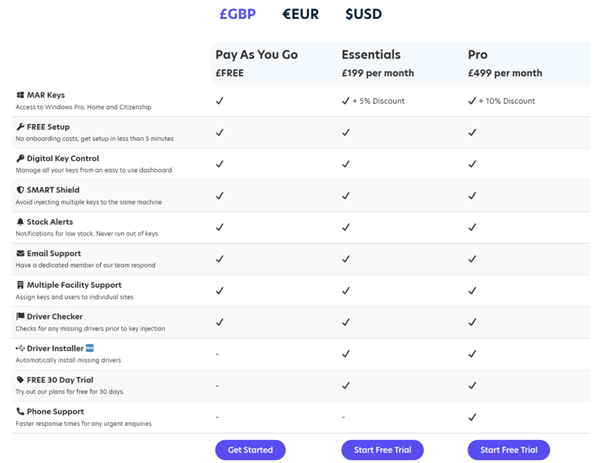The image size is (602, 463).
Task: Click the shield icon next to SMART Shield
Action: click(x=20, y=190)
